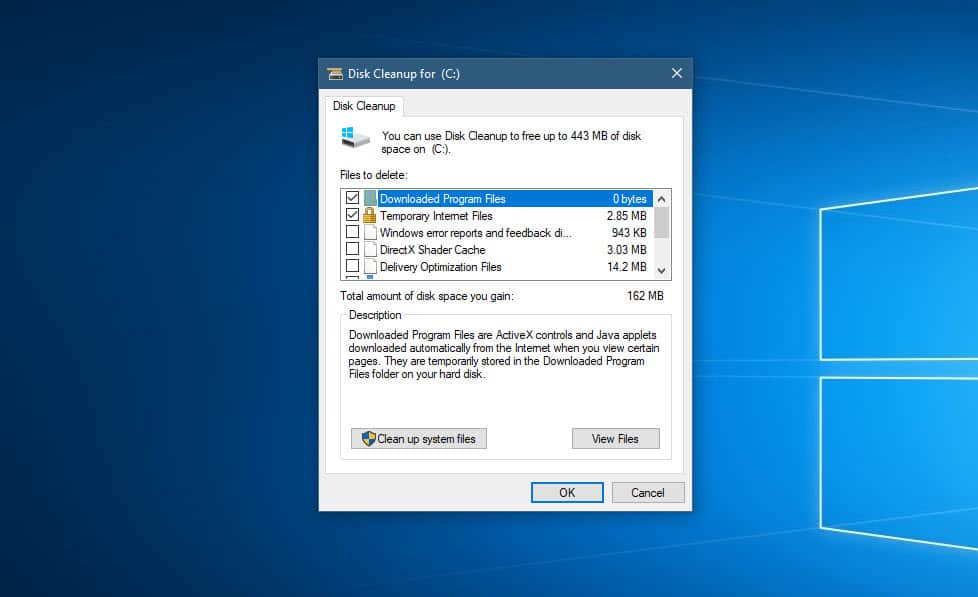
Task: Check the DirectX Shader Cache checkbox
Action: click(x=352, y=248)
